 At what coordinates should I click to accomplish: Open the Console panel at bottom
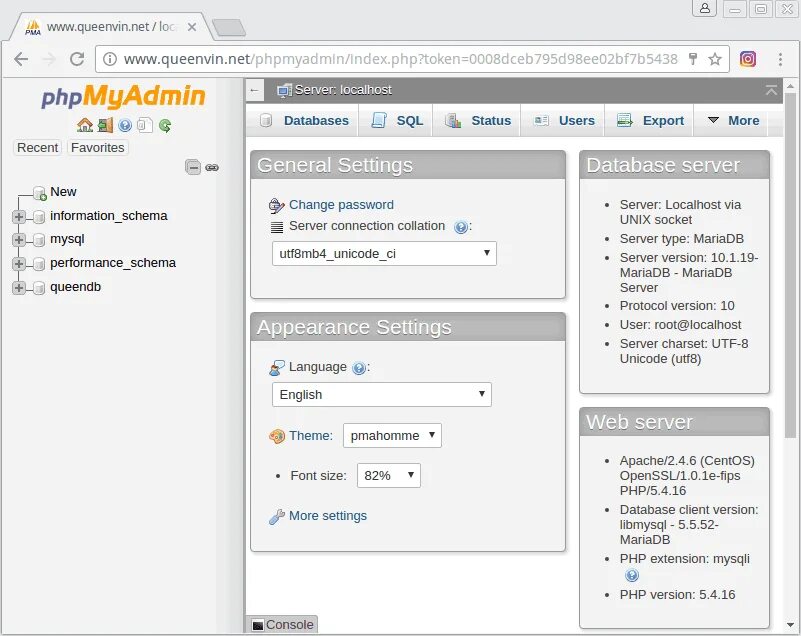coord(283,625)
